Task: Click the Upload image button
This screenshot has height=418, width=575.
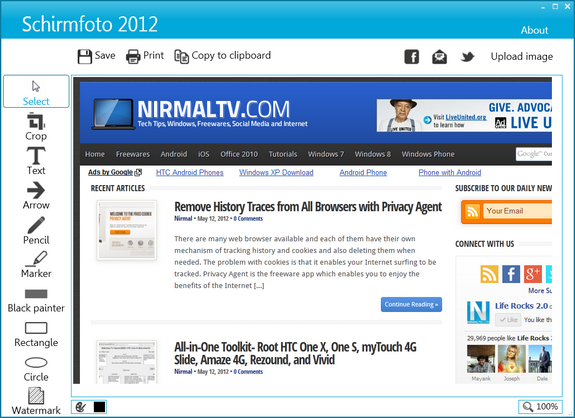Action: (x=522, y=56)
